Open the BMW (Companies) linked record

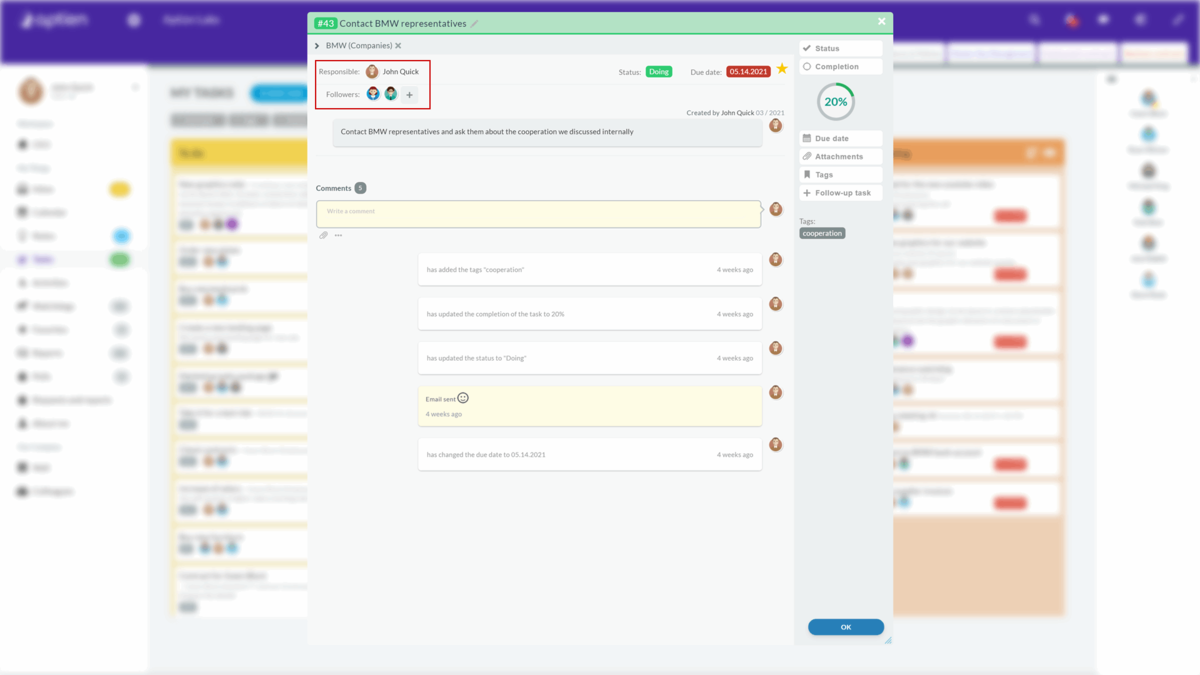point(358,46)
